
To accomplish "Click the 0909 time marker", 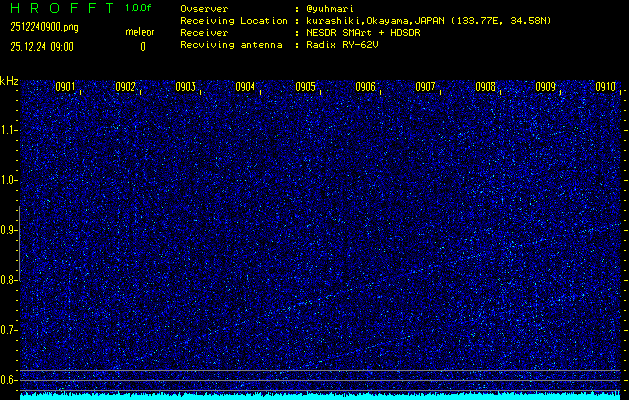I will [546, 87].
